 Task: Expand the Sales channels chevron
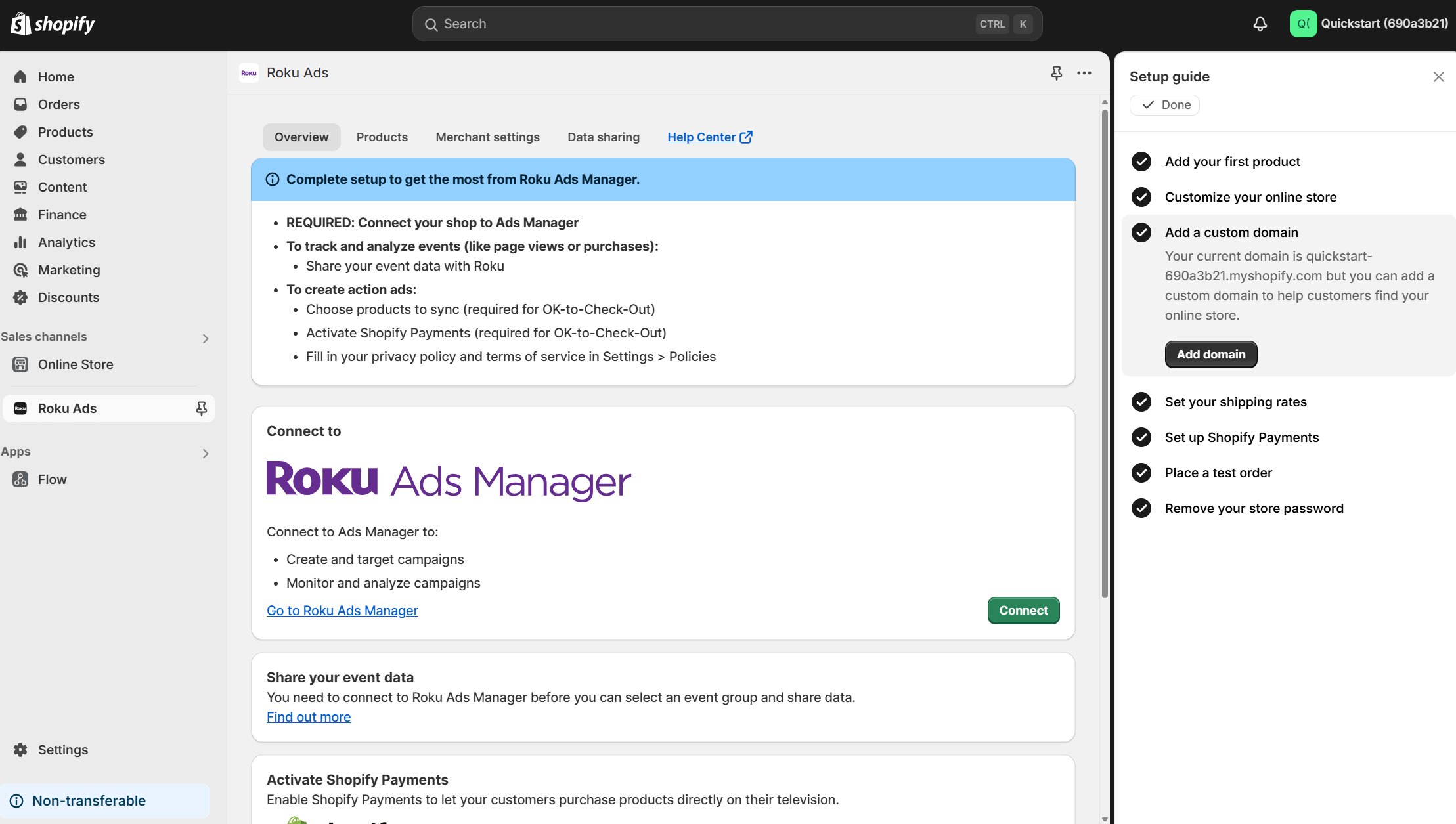tap(206, 338)
